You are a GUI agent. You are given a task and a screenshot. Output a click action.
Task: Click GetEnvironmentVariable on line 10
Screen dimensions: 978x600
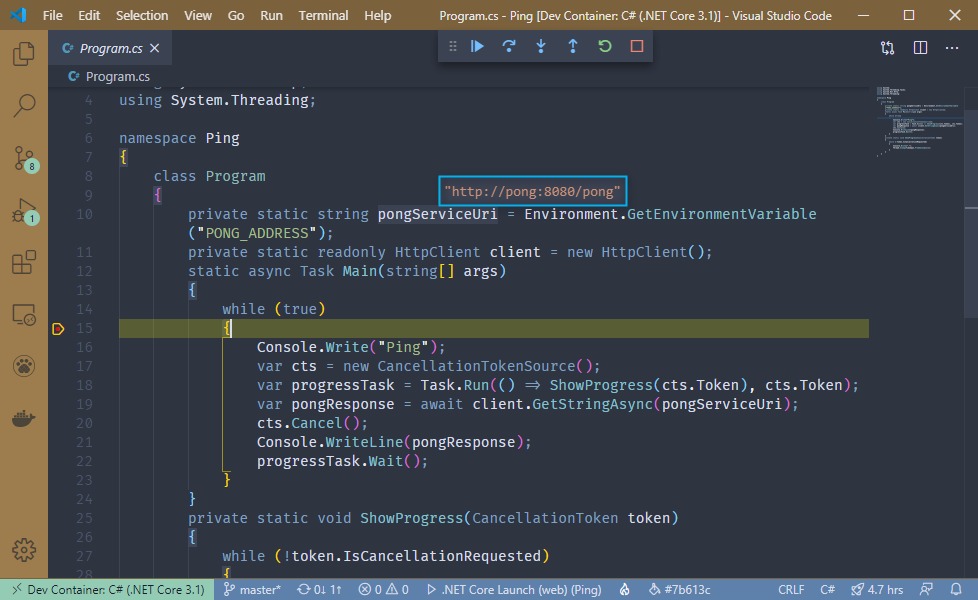pyautogui.click(x=722, y=215)
